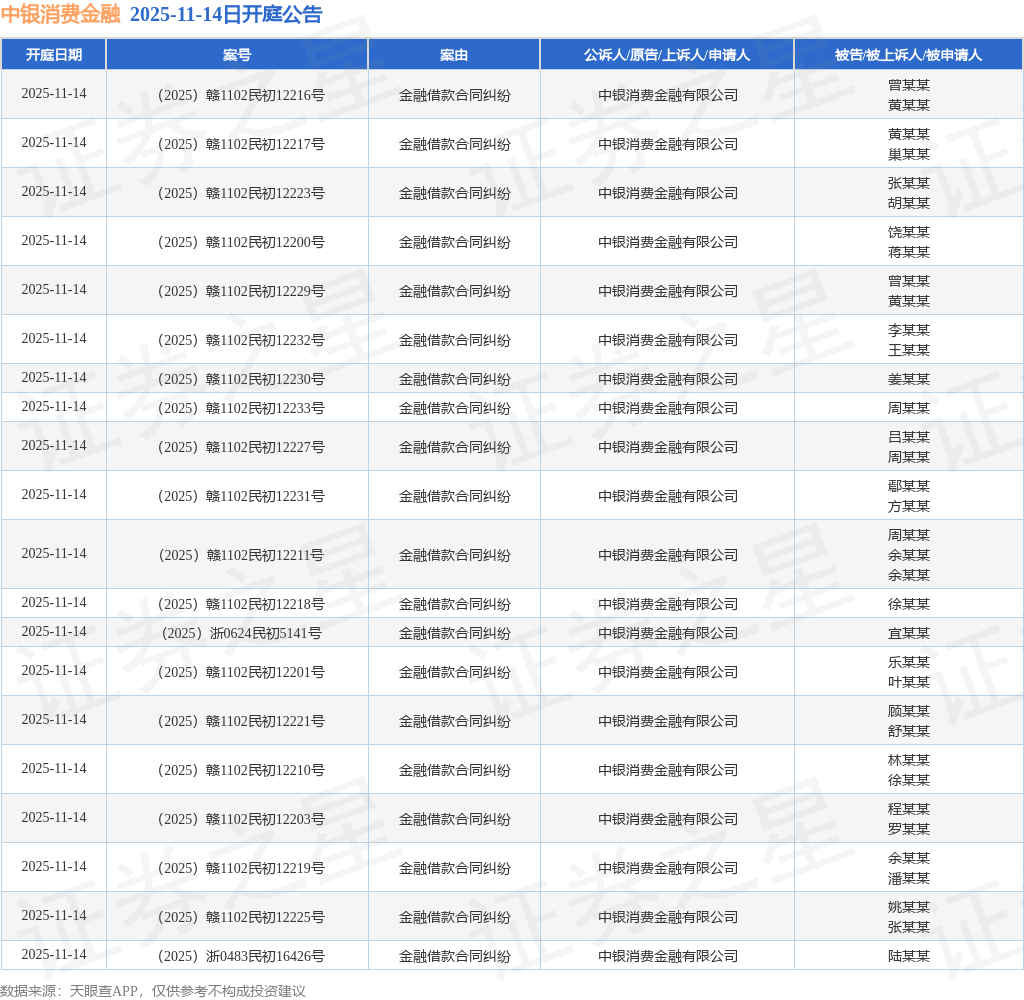Click defendant 程某某
1024x1000 pixels.
(x=908, y=809)
